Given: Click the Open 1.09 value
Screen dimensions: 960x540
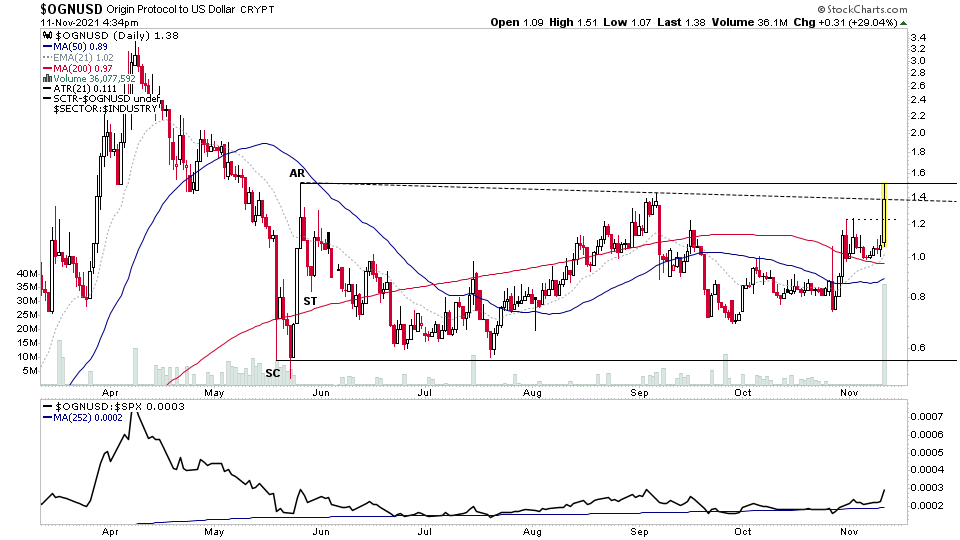Looking at the screenshot, I should pyautogui.click(x=517, y=22).
